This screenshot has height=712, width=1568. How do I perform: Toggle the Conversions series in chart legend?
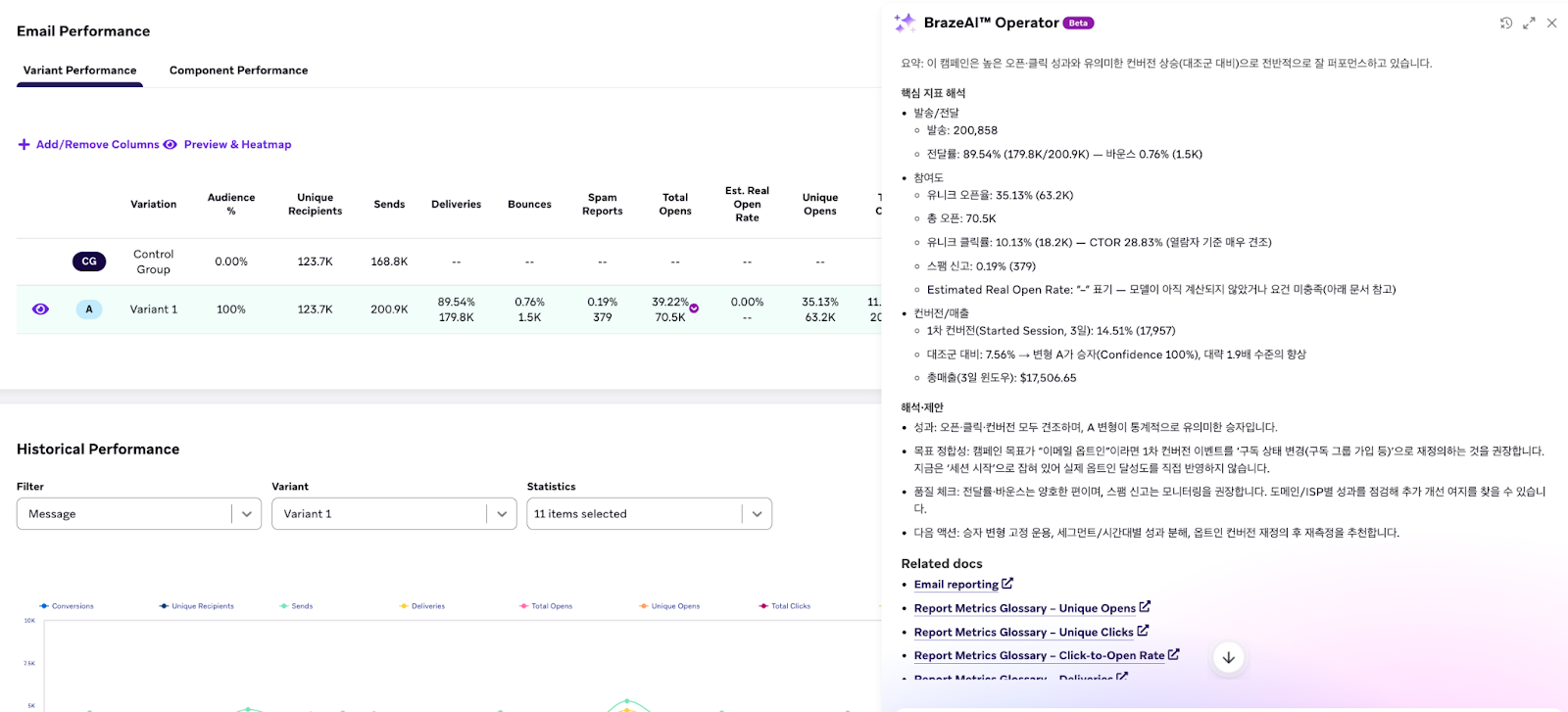pos(67,606)
